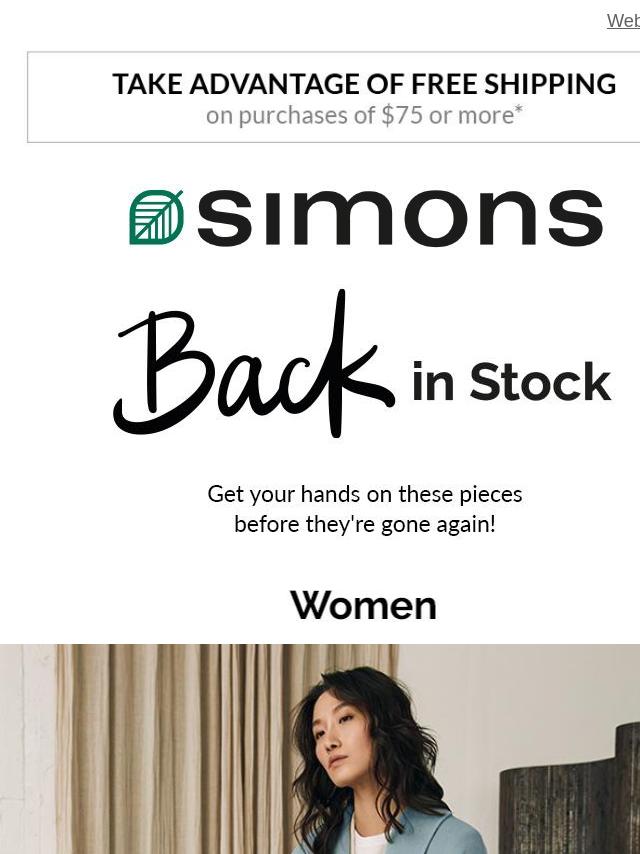Click the asterisk after "or more"

519,110
